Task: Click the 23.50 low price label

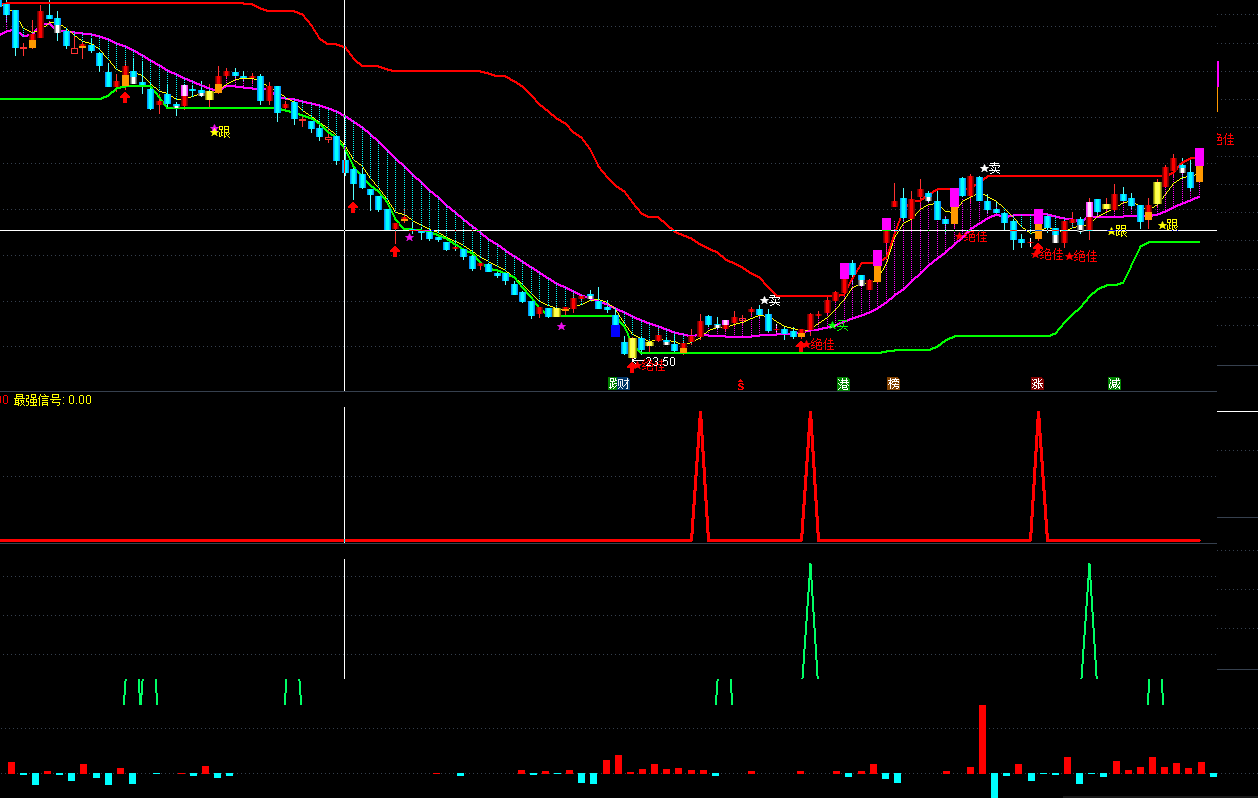Action: 660,362
